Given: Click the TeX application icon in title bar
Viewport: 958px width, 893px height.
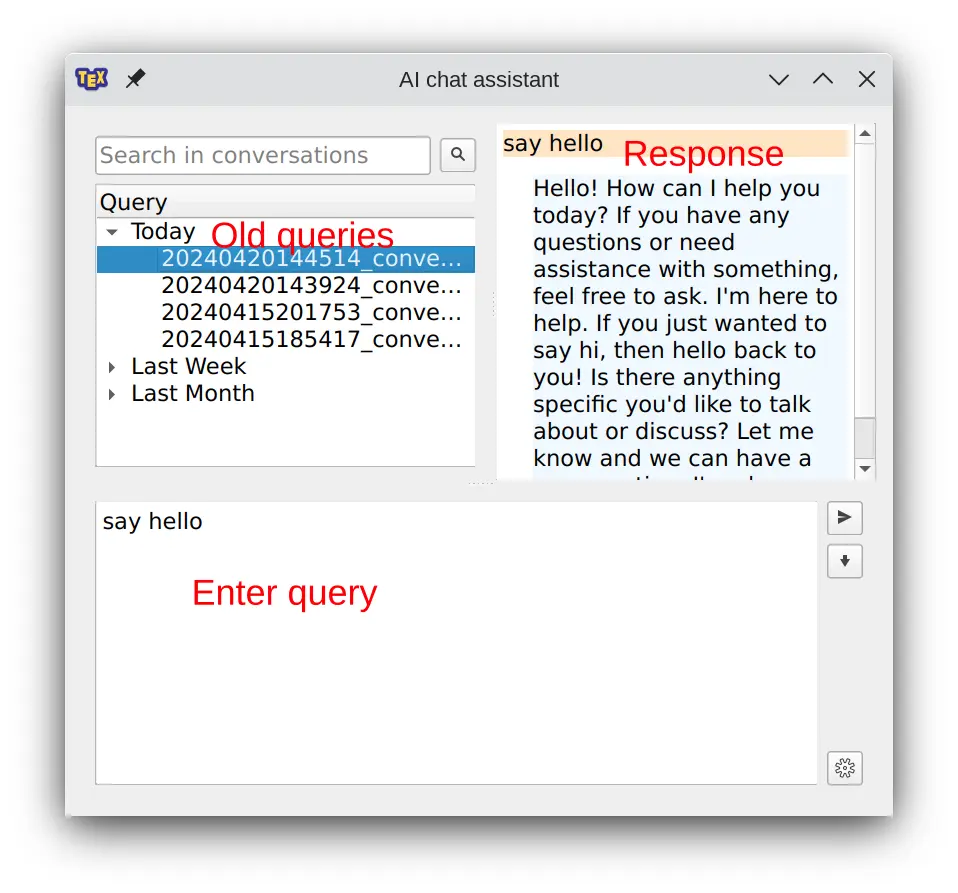Looking at the screenshot, I should click(x=92, y=79).
